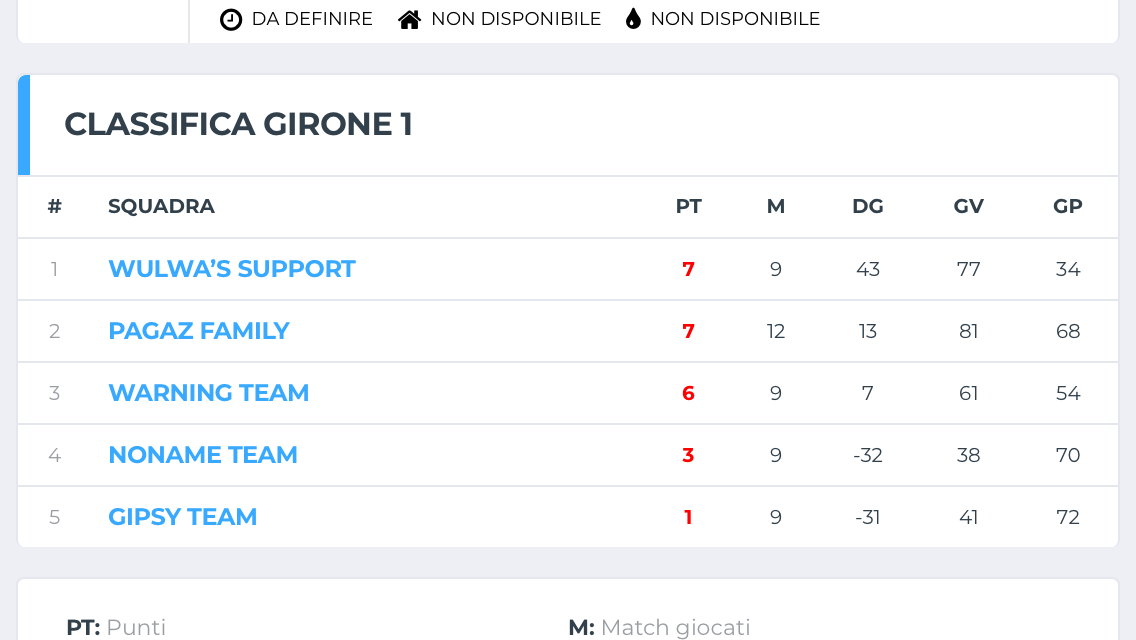1136x640 pixels.
Task: Open GIPSY TEAM from the standings
Action: point(183,517)
